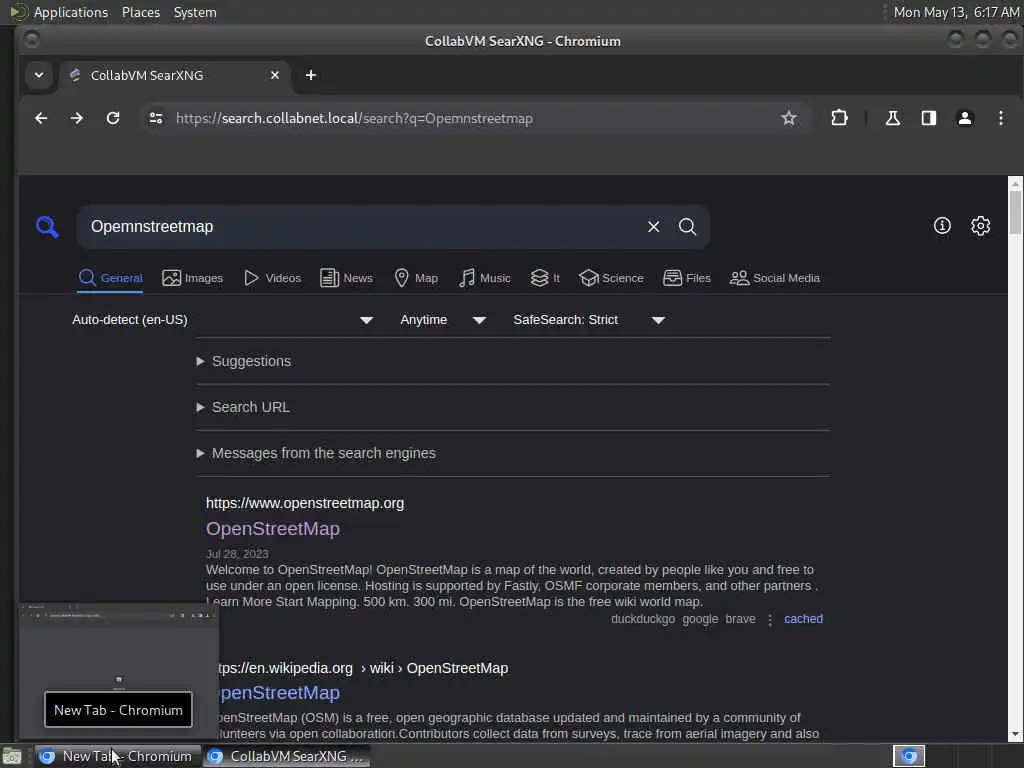The height and width of the screenshot is (768, 1024).
Task: Open Chrome Labs flask icon
Action: point(893,118)
